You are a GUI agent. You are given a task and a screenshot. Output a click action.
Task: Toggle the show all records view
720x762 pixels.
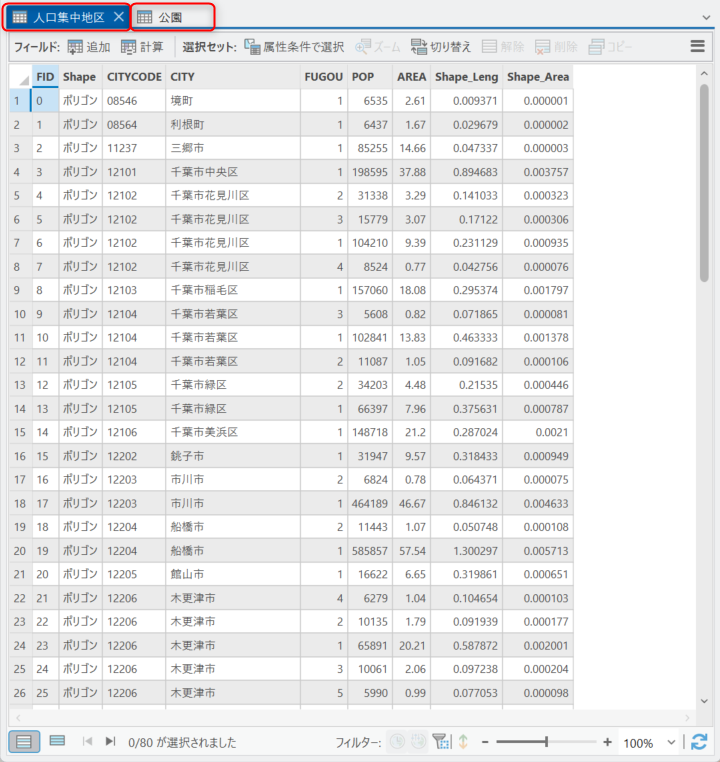tap(23, 741)
